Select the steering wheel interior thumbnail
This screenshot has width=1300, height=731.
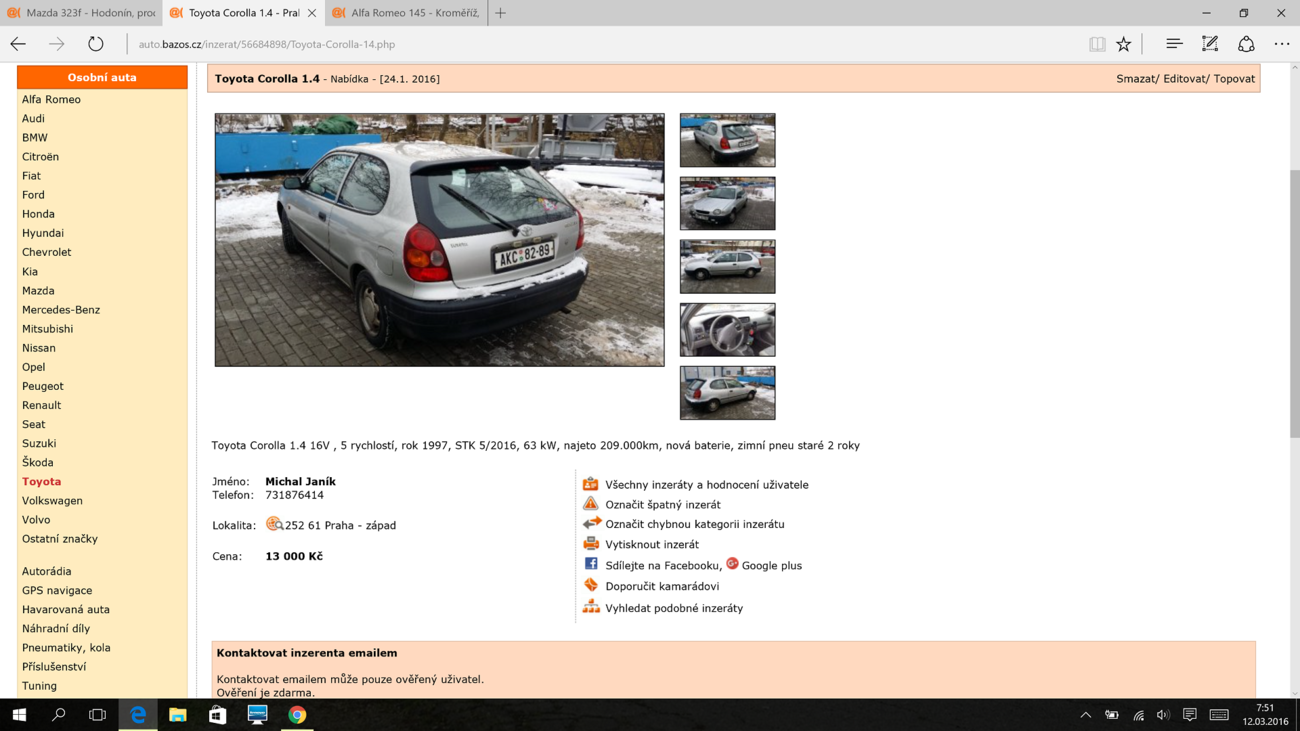(x=727, y=330)
